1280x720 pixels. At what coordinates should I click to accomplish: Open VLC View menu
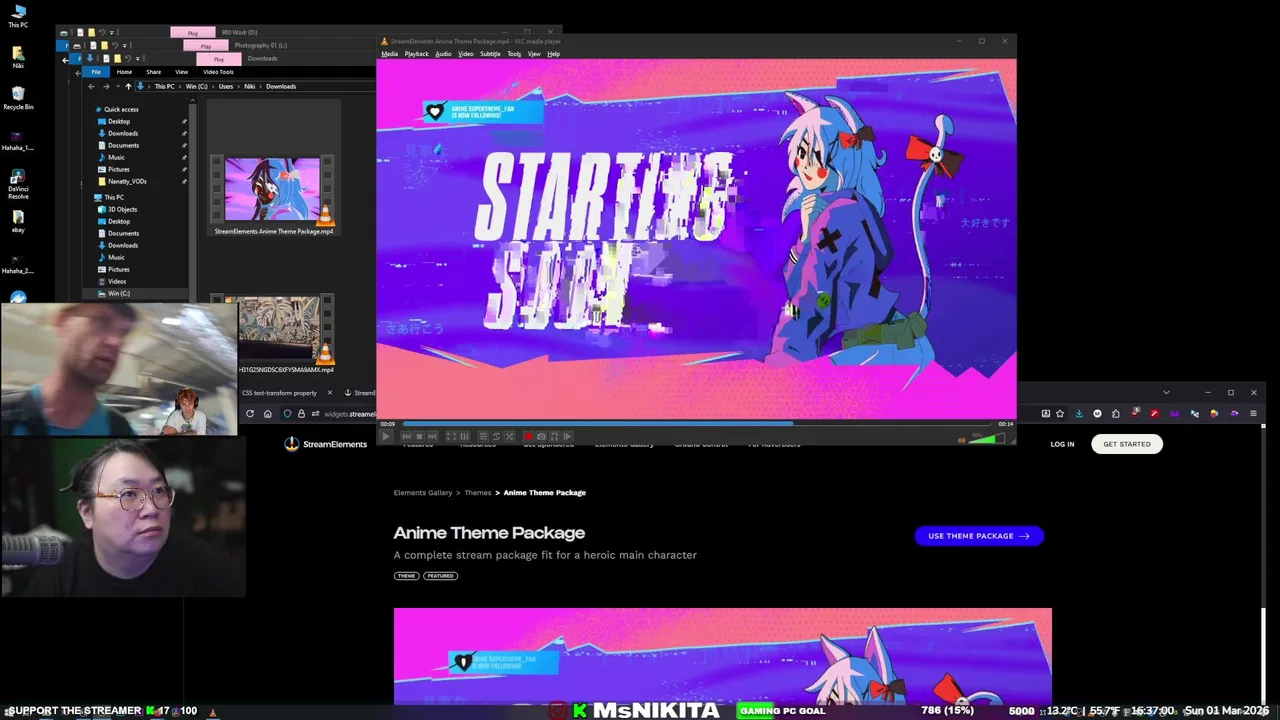[x=534, y=54]
